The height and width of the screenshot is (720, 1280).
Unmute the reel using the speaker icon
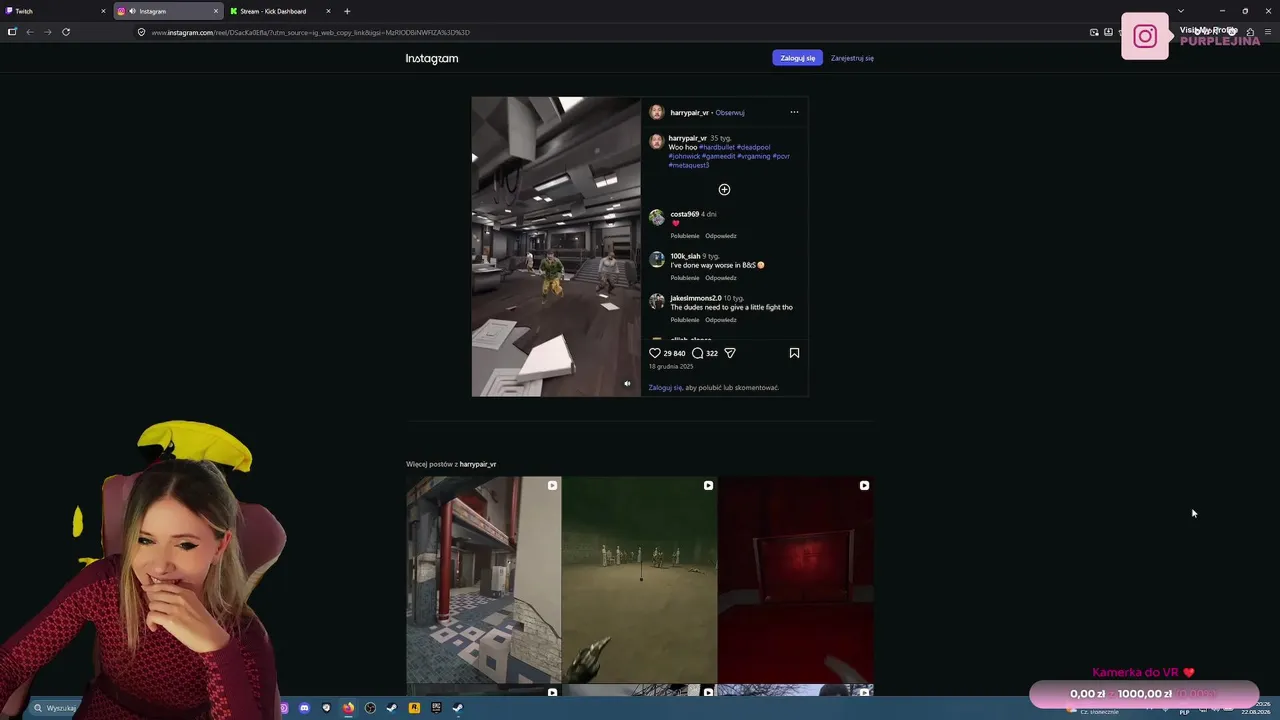click(x=627, y=383)
